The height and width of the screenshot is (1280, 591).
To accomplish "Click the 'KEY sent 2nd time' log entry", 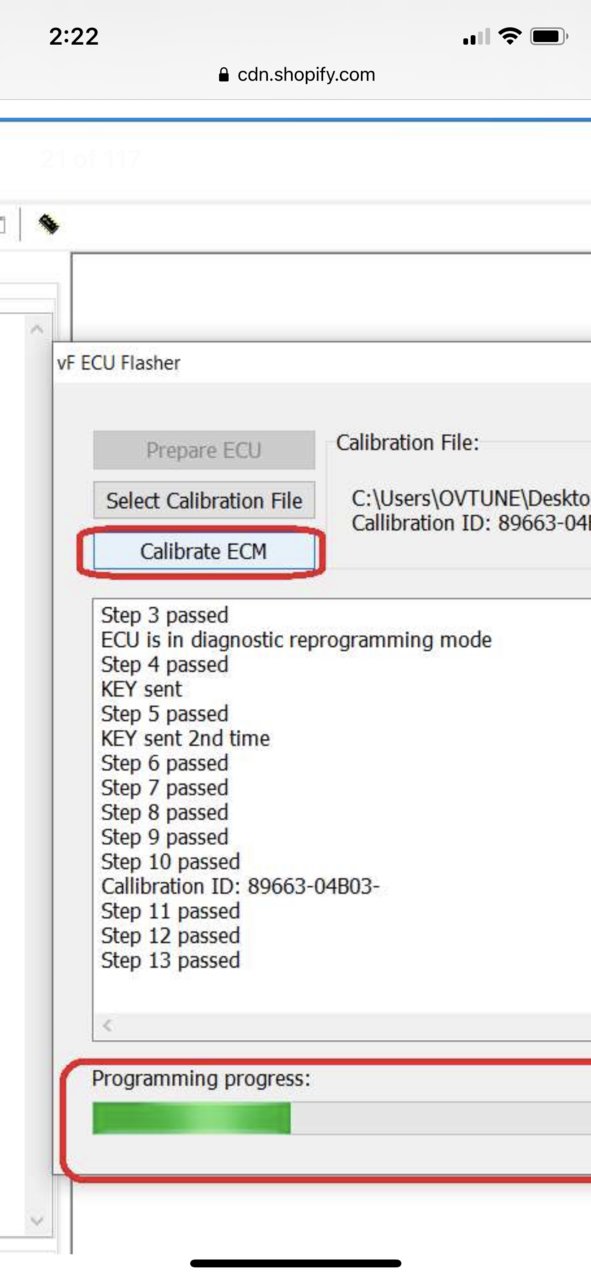I will [x=185, y=739].
